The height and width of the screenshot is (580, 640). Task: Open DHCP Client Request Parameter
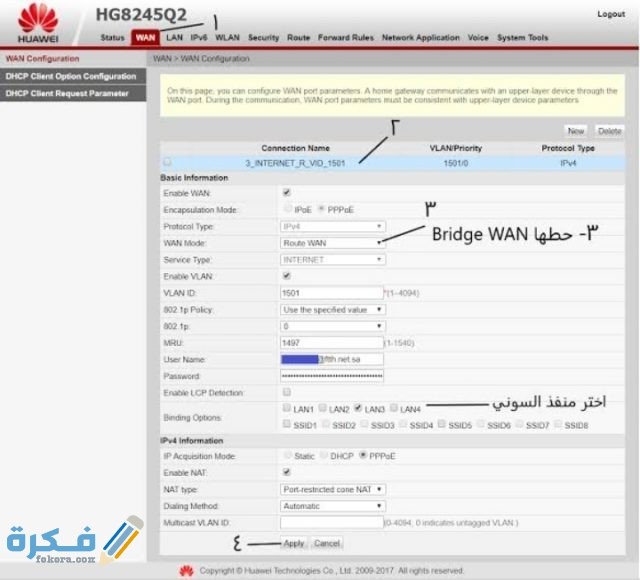point(73,93)
